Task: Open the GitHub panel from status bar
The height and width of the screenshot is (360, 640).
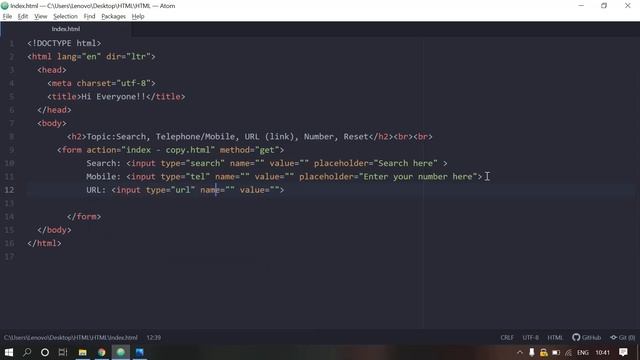Action: pos(587,338)
